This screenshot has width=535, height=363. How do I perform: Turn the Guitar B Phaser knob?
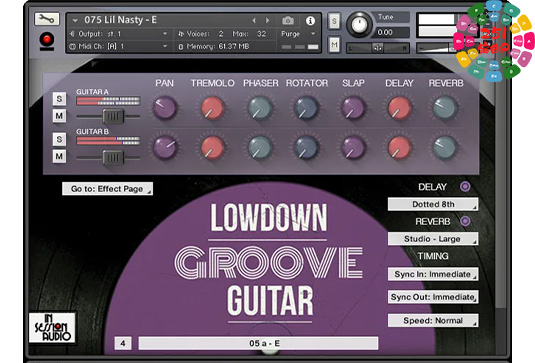260,147
